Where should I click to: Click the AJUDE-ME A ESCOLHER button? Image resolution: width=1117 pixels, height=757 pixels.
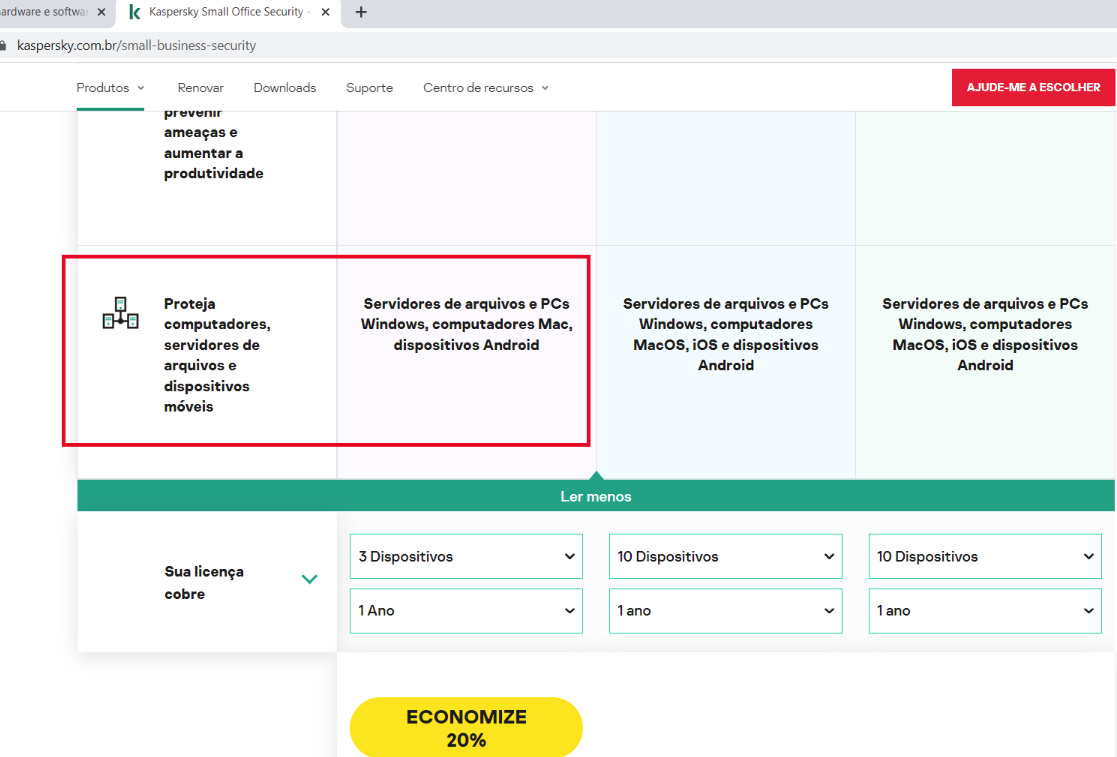[1033, 87]
